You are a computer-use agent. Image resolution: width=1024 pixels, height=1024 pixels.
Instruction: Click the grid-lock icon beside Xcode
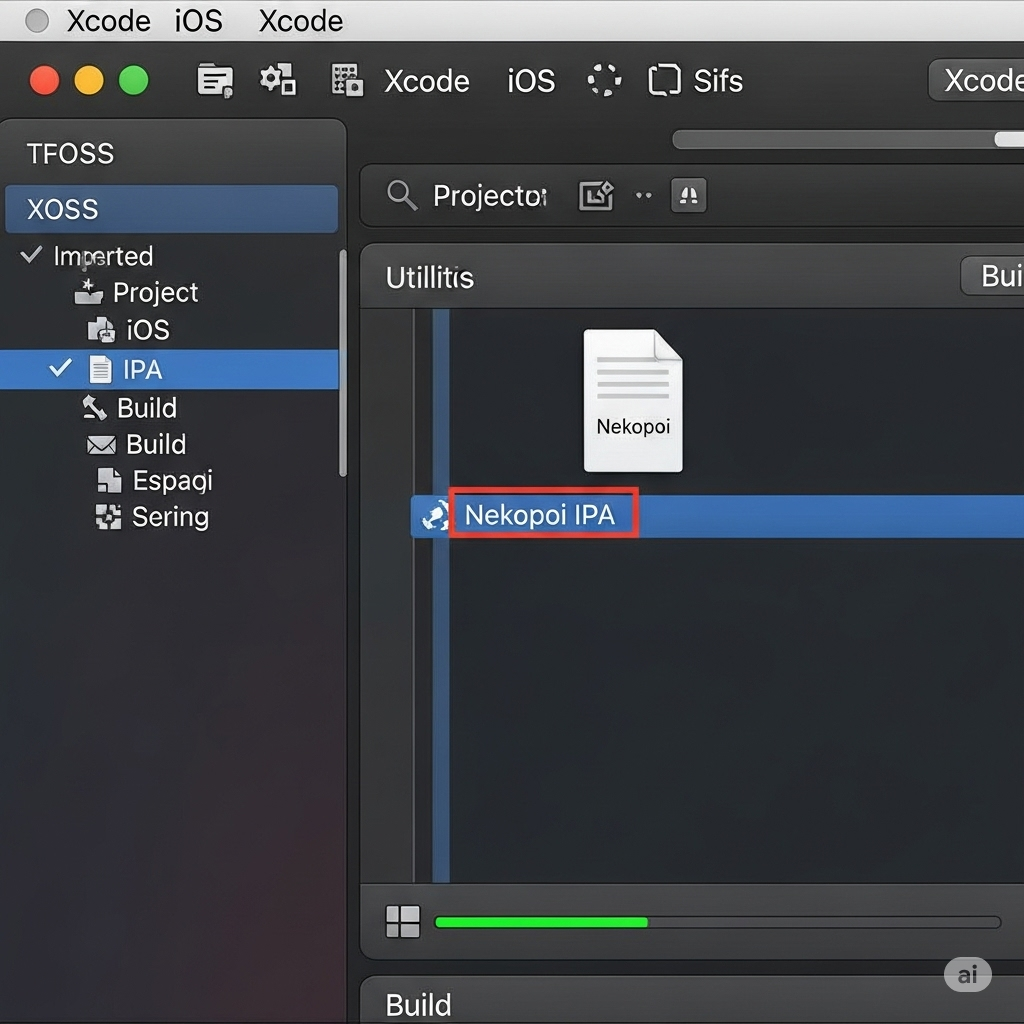[x=347, y=80]
